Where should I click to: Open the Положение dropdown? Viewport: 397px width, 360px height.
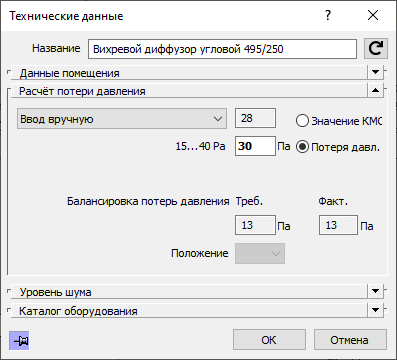pos(260,254)
